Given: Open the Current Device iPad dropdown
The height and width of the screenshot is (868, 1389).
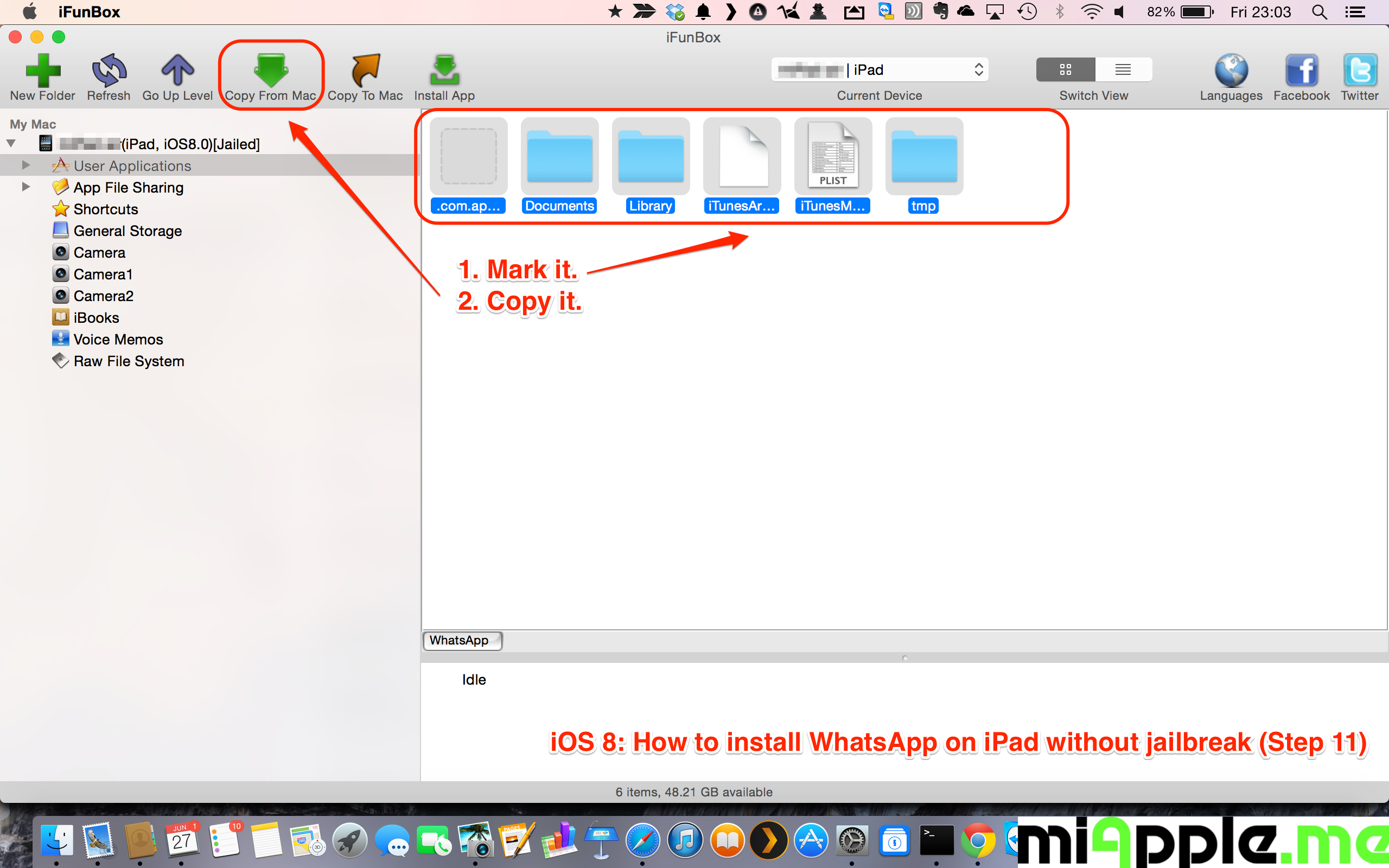Looking at the screenshot, I should [880, 69].
